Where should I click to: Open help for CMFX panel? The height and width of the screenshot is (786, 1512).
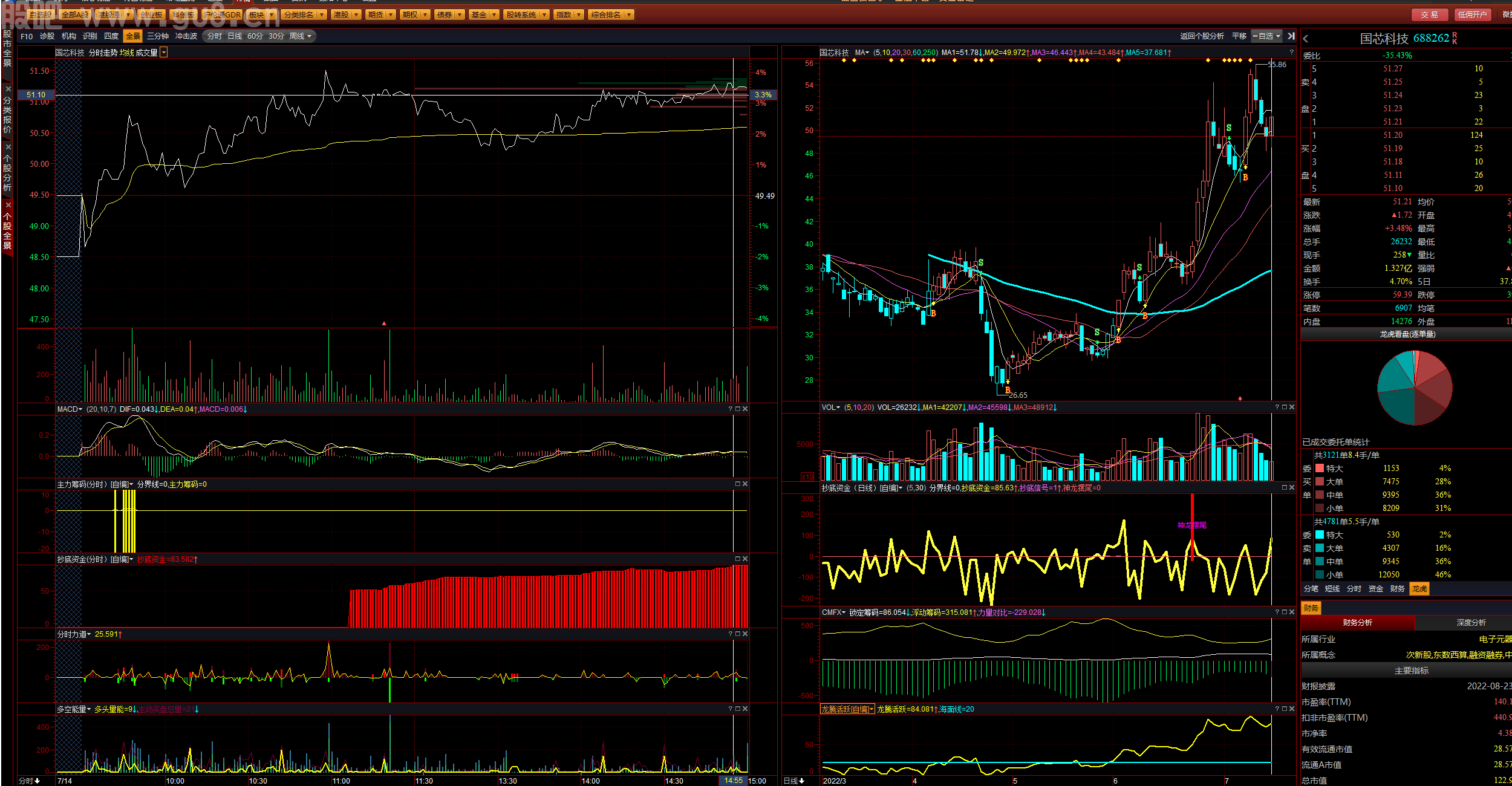tap(1277, 612)
